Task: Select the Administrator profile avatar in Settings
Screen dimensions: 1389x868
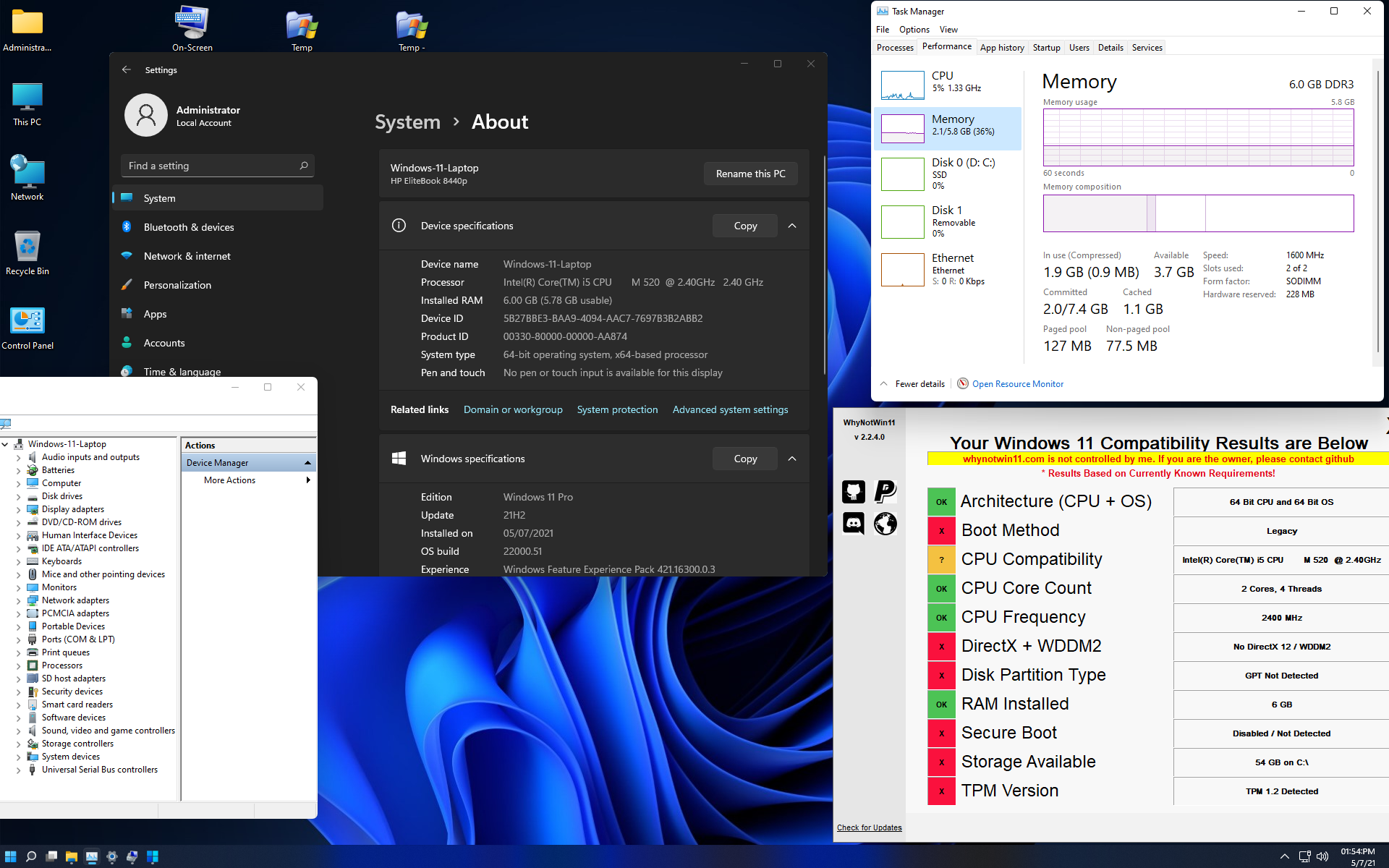Action: pos(146,115)
